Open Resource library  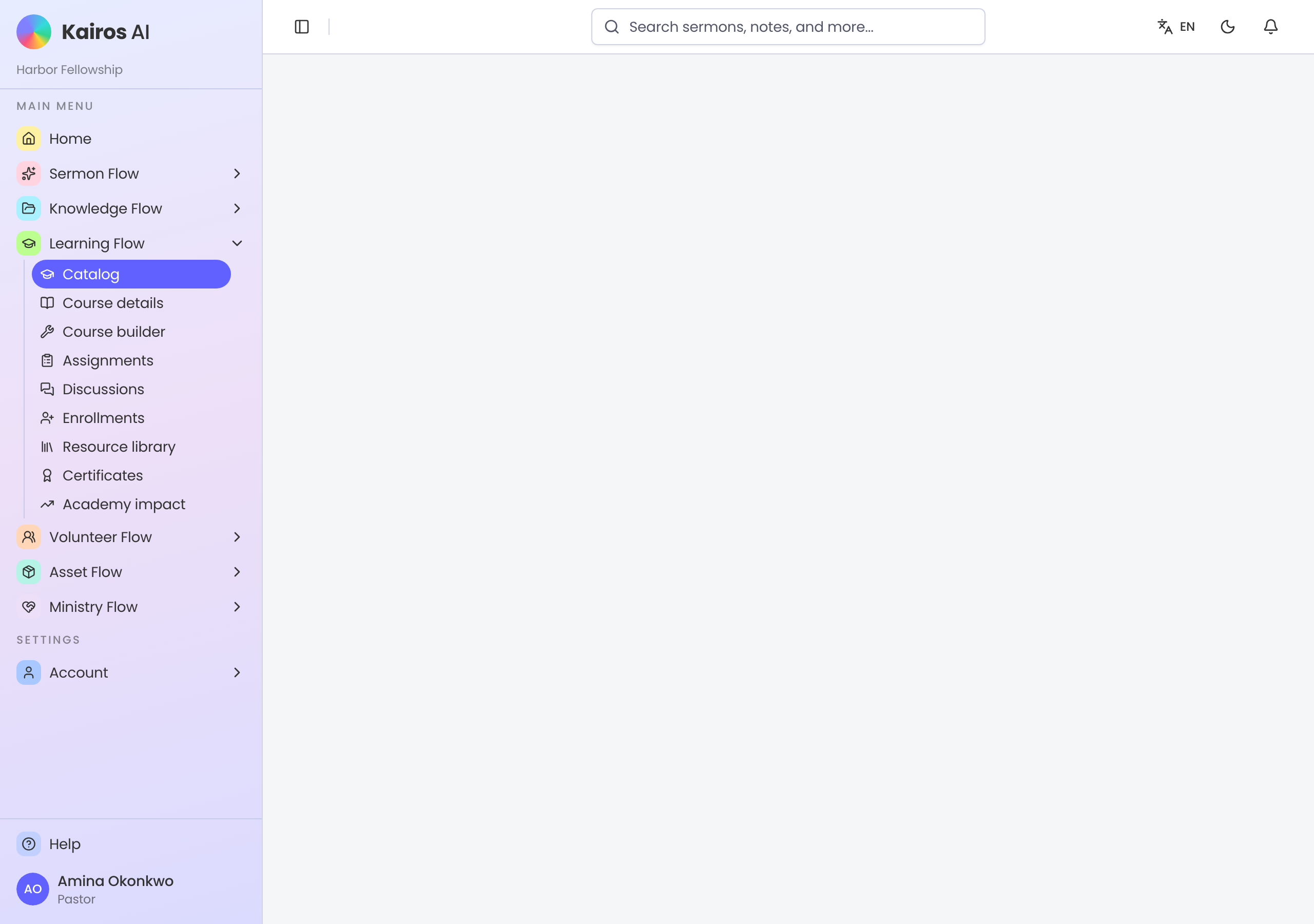[x=131, y=447]
